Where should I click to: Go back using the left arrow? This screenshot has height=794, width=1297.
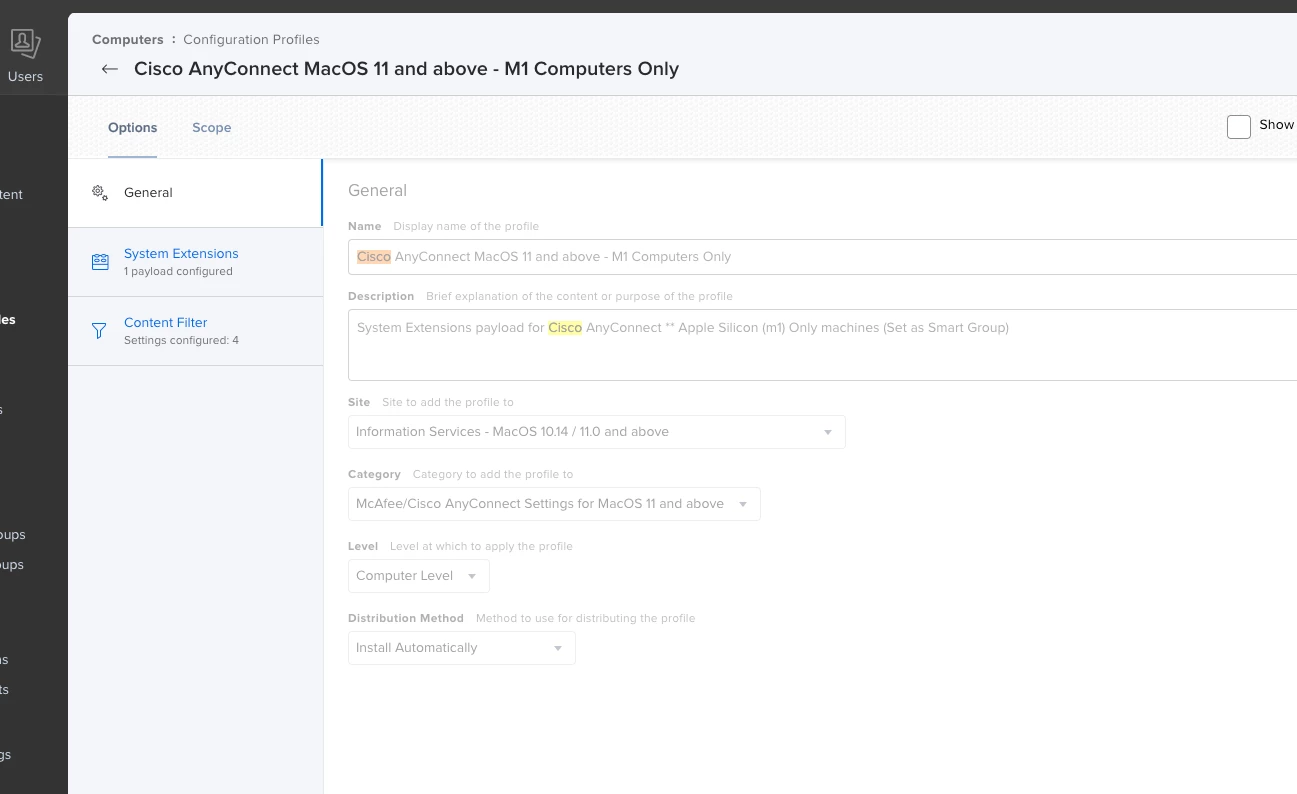[x=110, y=69]
